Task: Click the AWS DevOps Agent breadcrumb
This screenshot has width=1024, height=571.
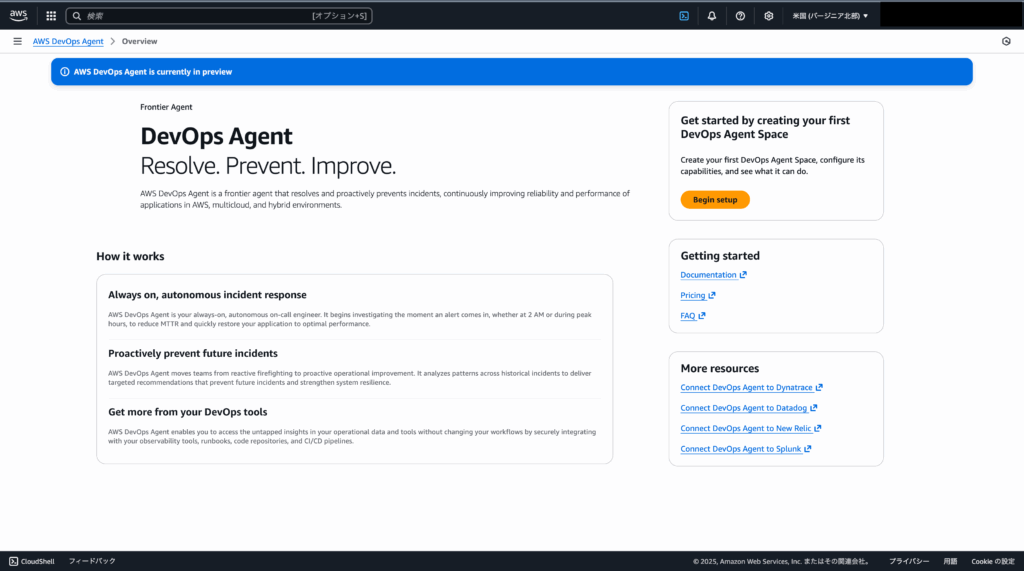Action: tap(68, 41)
